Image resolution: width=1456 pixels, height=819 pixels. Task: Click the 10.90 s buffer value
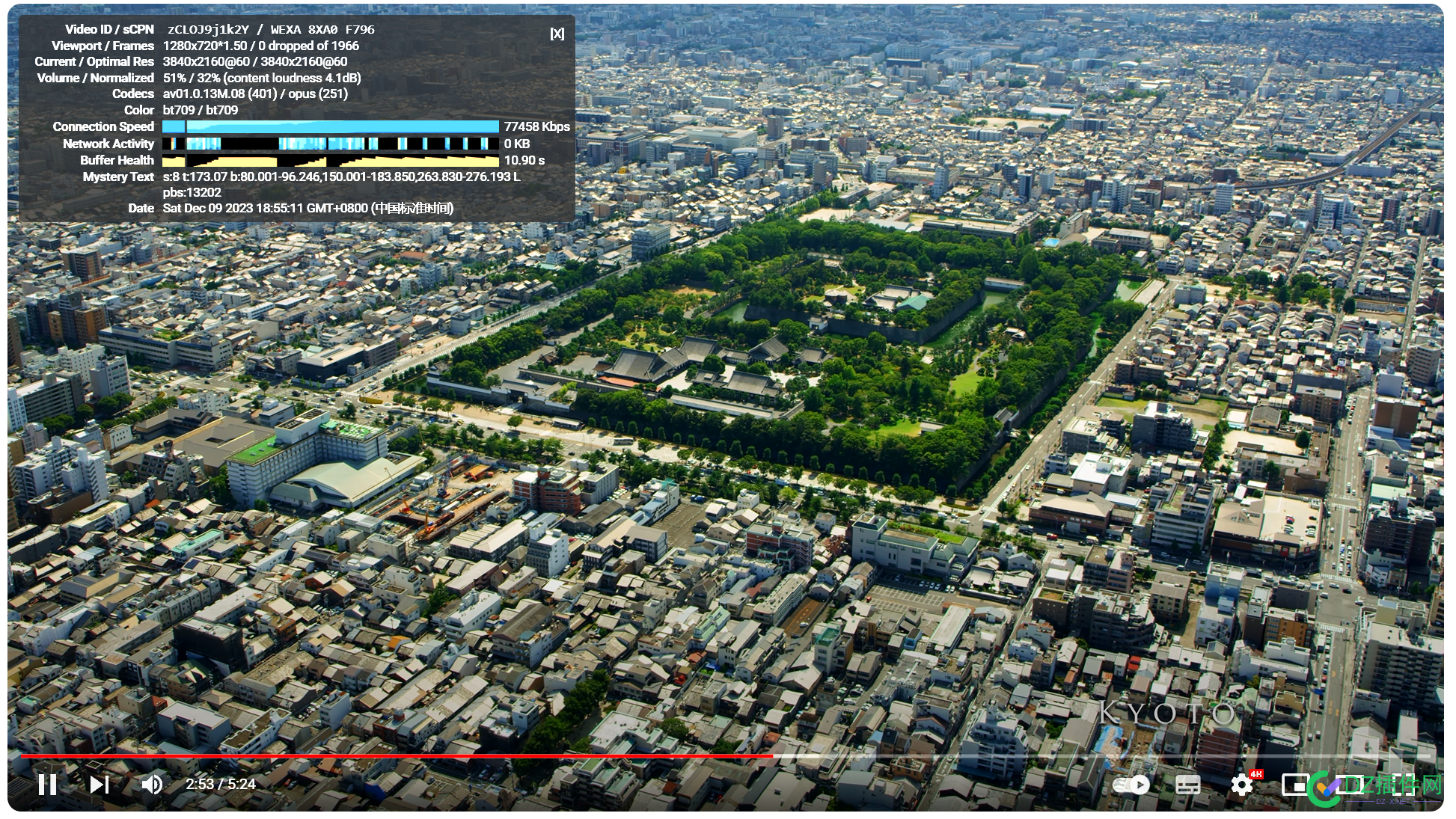click(524, 160)
